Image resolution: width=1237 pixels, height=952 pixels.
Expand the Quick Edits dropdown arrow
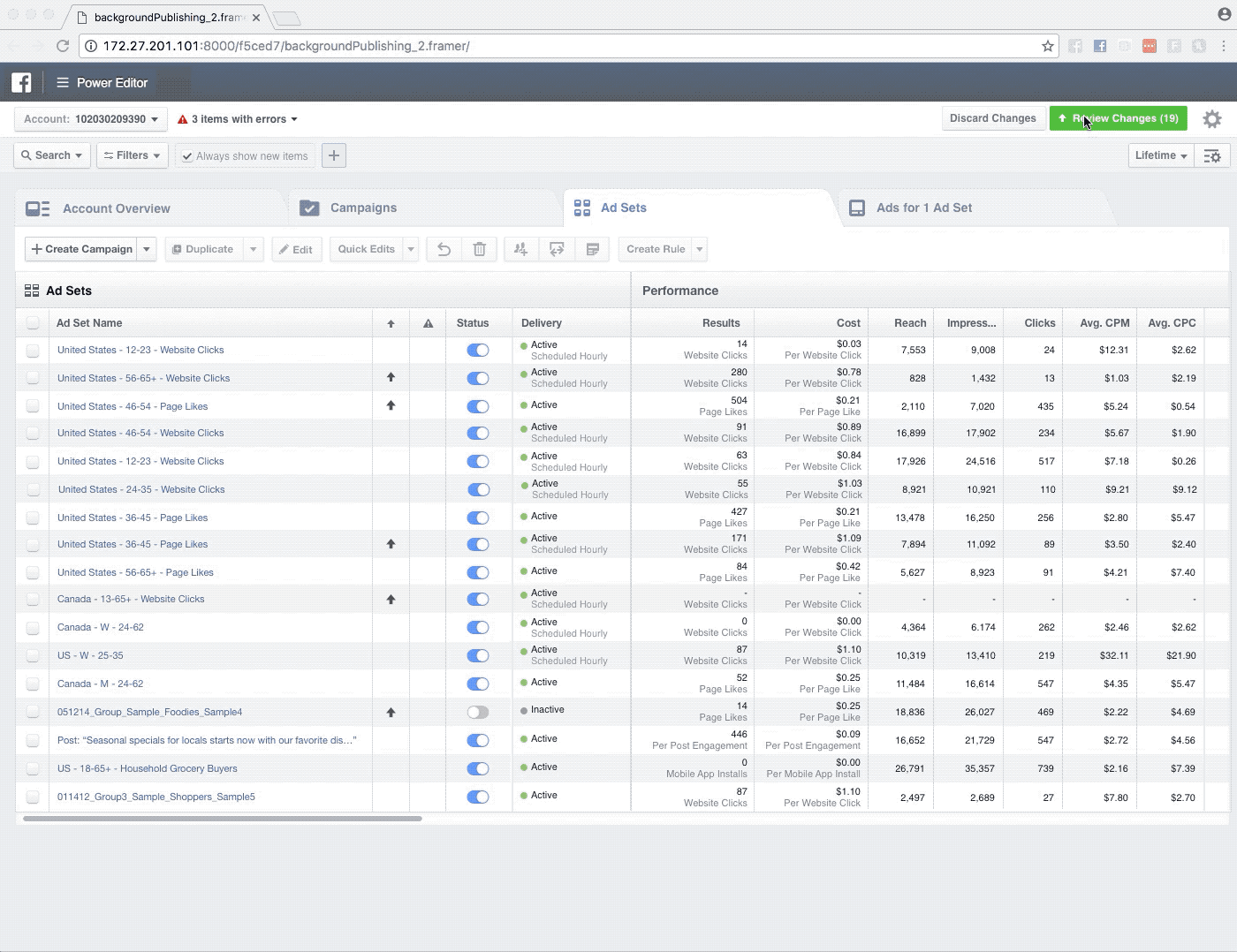coord(411,249)
